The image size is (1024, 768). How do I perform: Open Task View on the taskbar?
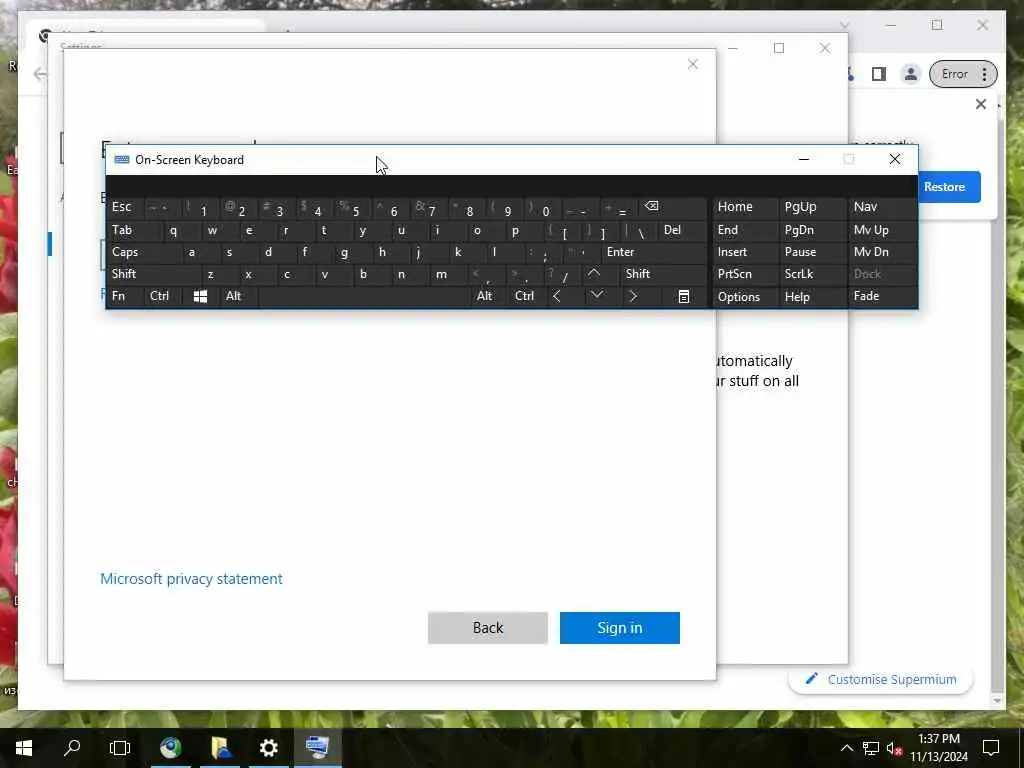point(120,748)
